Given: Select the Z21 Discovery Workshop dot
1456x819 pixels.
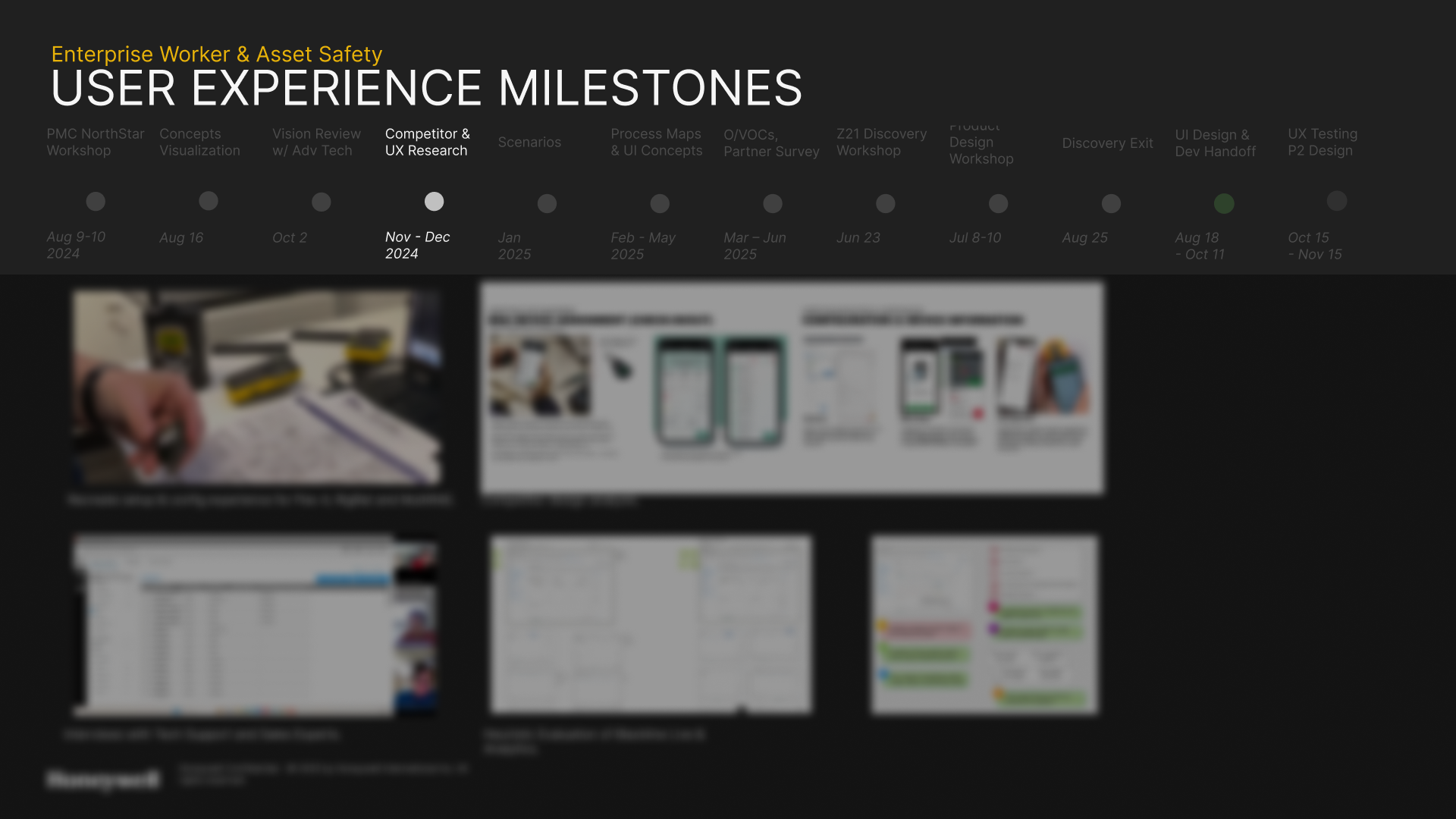Looking at the screenshot, I should point(886,204).
